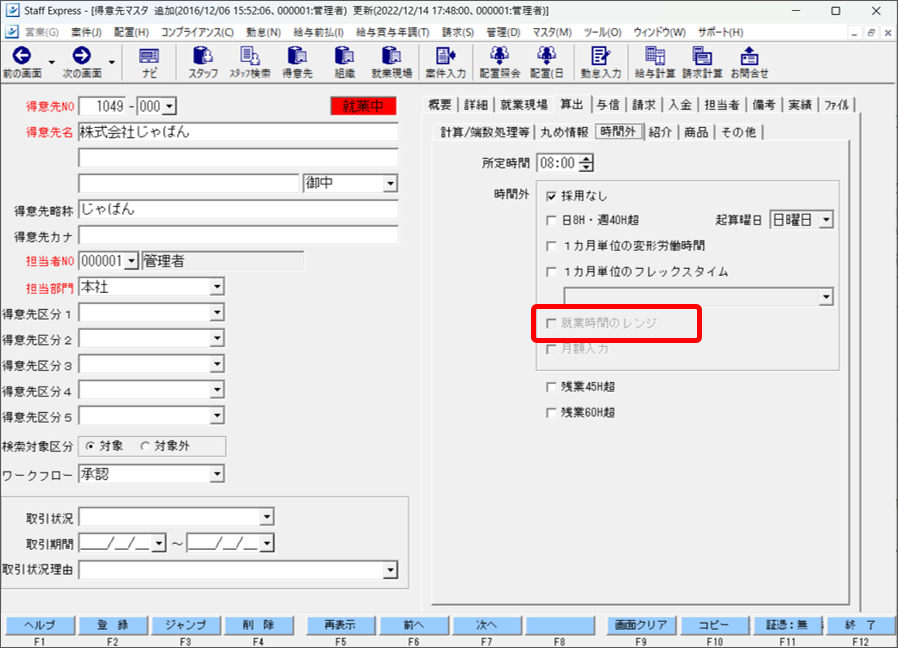
Task: Select the ナビ navigation icon
Action: click(150, 62)
